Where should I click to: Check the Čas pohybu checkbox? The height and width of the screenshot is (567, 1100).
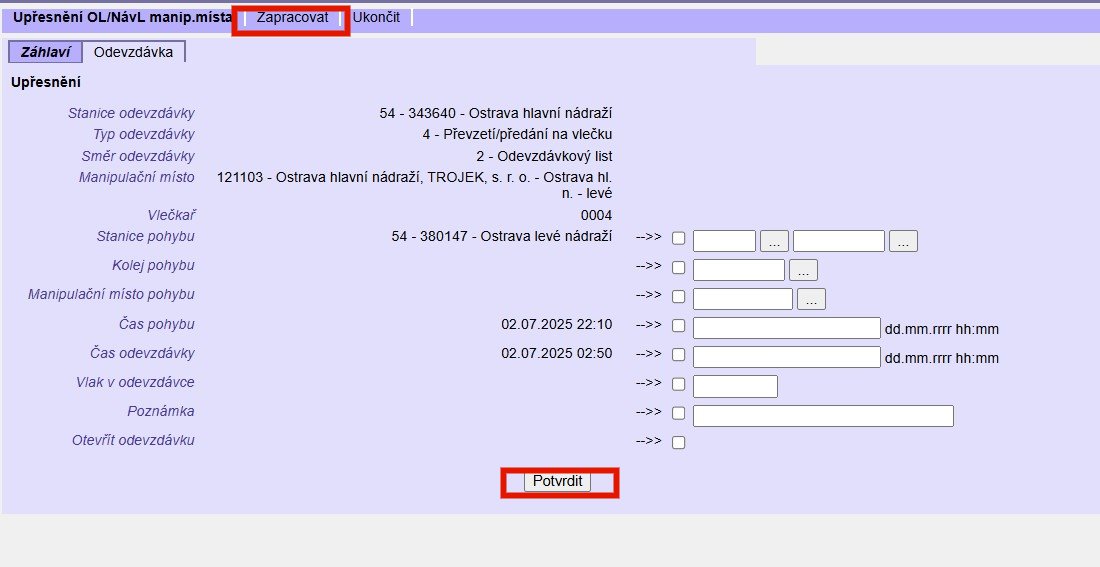pos(679,326)
